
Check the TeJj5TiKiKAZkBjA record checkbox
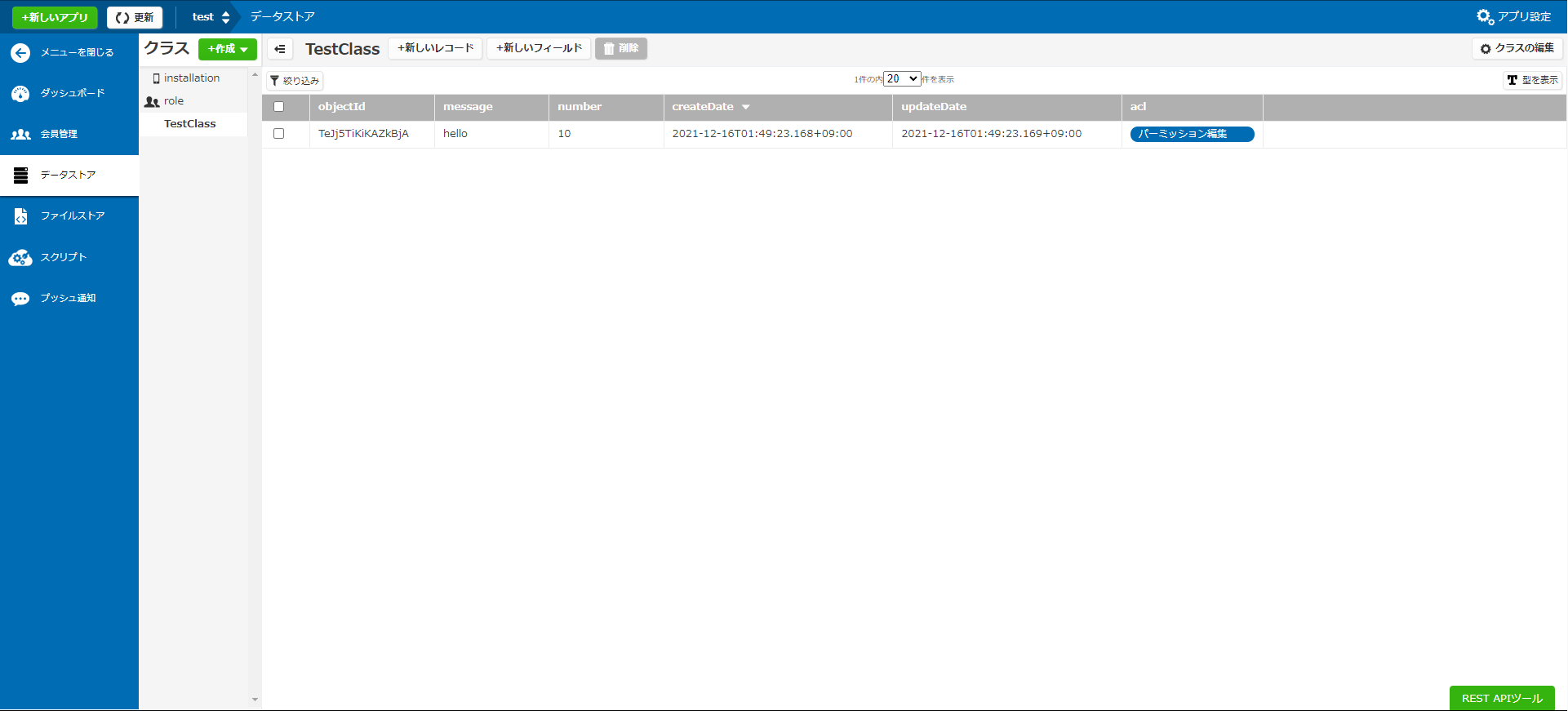click(x=279, y=134)
